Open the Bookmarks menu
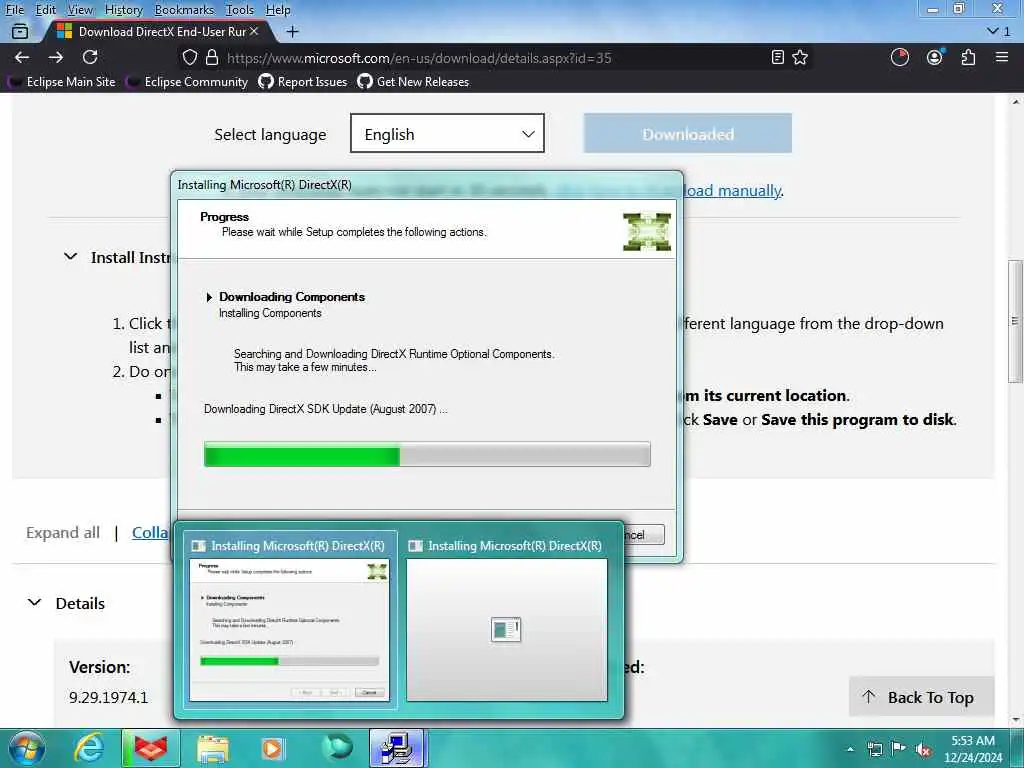Image resolution: width=1024 pixels, height=768 pixels. point(184,10)
